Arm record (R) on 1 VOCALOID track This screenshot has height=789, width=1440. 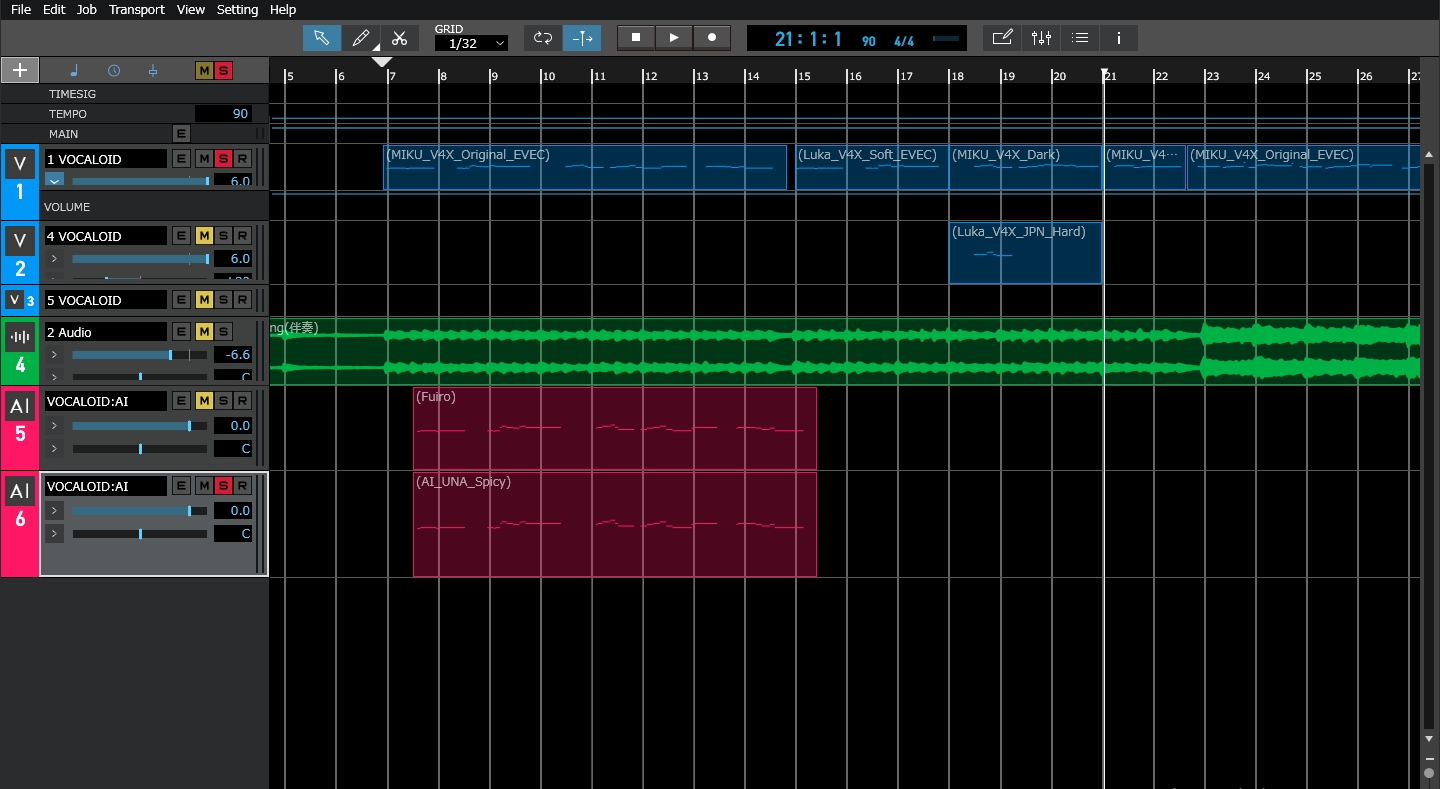(241, 159)
